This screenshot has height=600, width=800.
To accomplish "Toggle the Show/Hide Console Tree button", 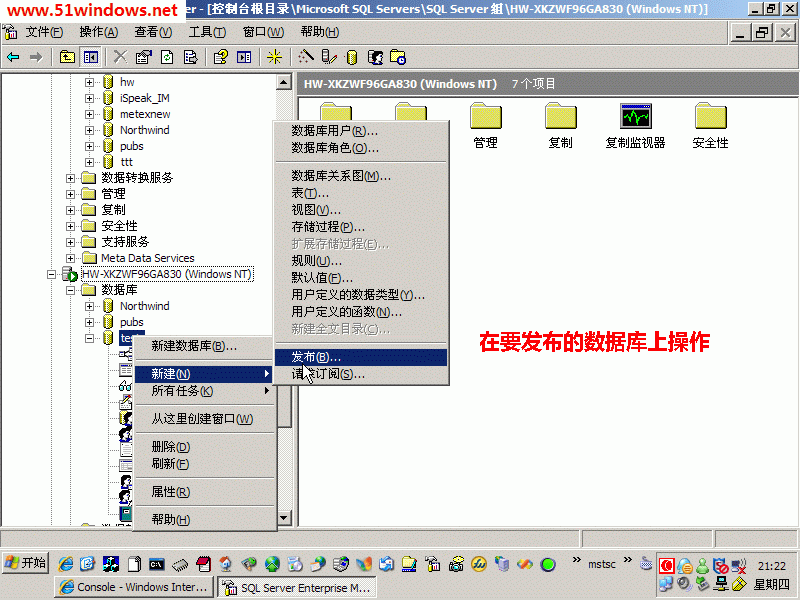I will [x=91, y=57].
